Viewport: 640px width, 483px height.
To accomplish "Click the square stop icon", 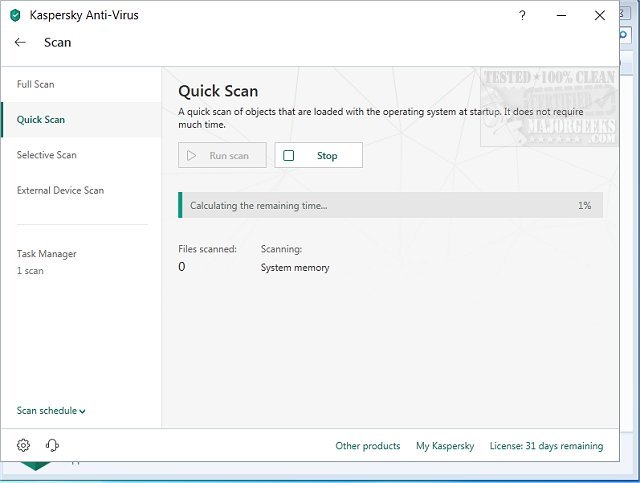I will pyautogui.click(x=289, y=156).
